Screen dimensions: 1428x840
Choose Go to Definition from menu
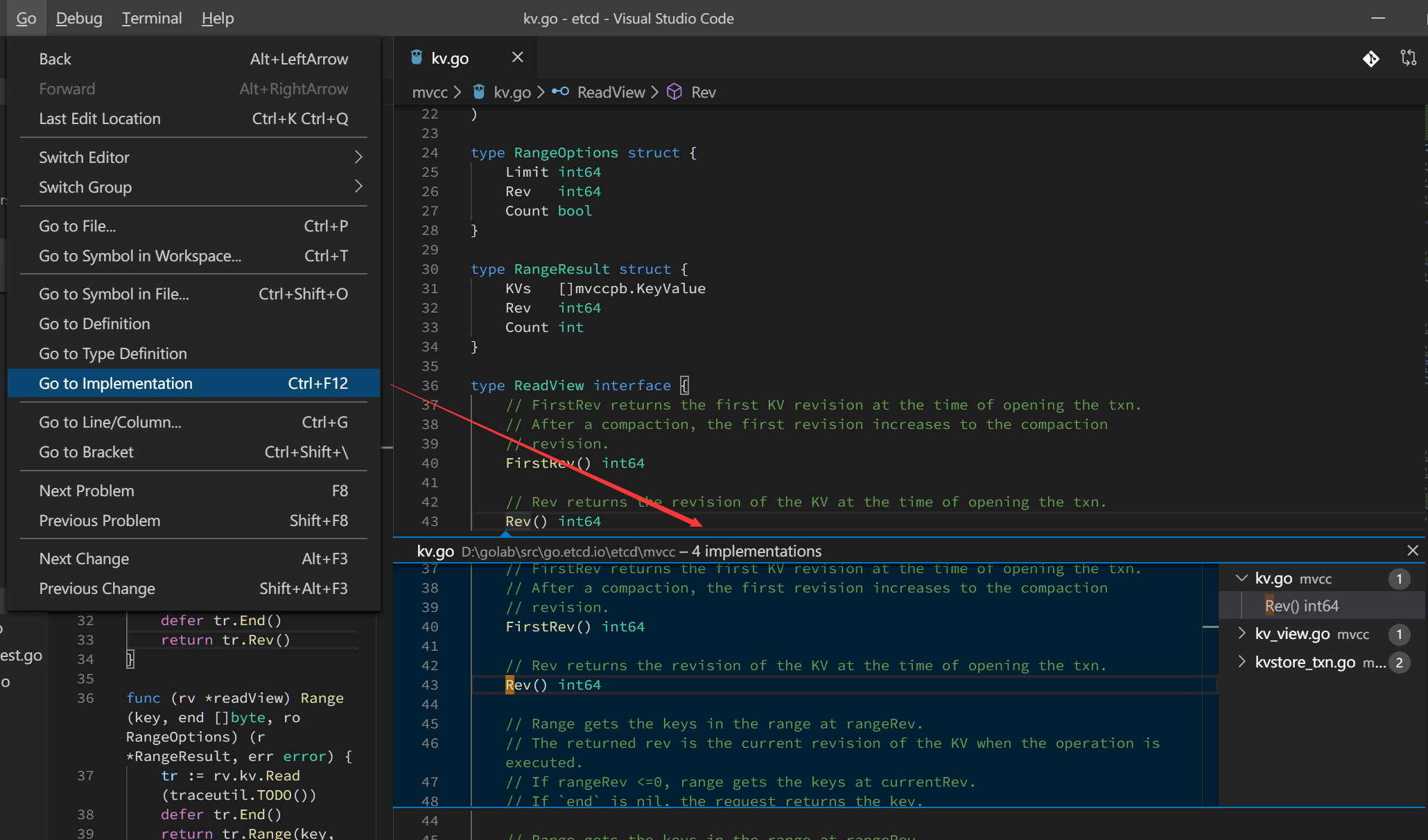click(x=95, y=324)
